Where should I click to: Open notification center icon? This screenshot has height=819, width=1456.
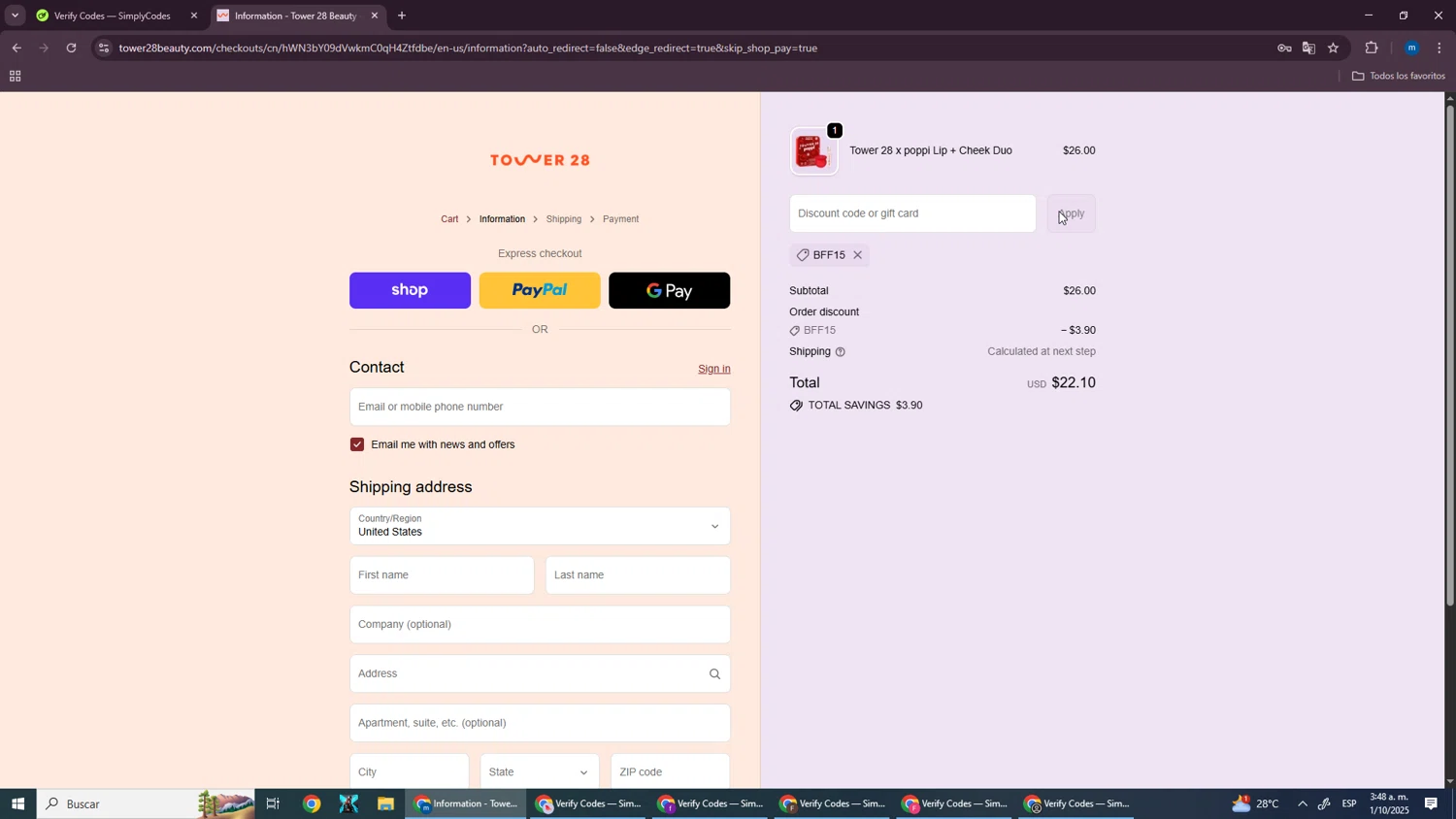coord(1431,803)
